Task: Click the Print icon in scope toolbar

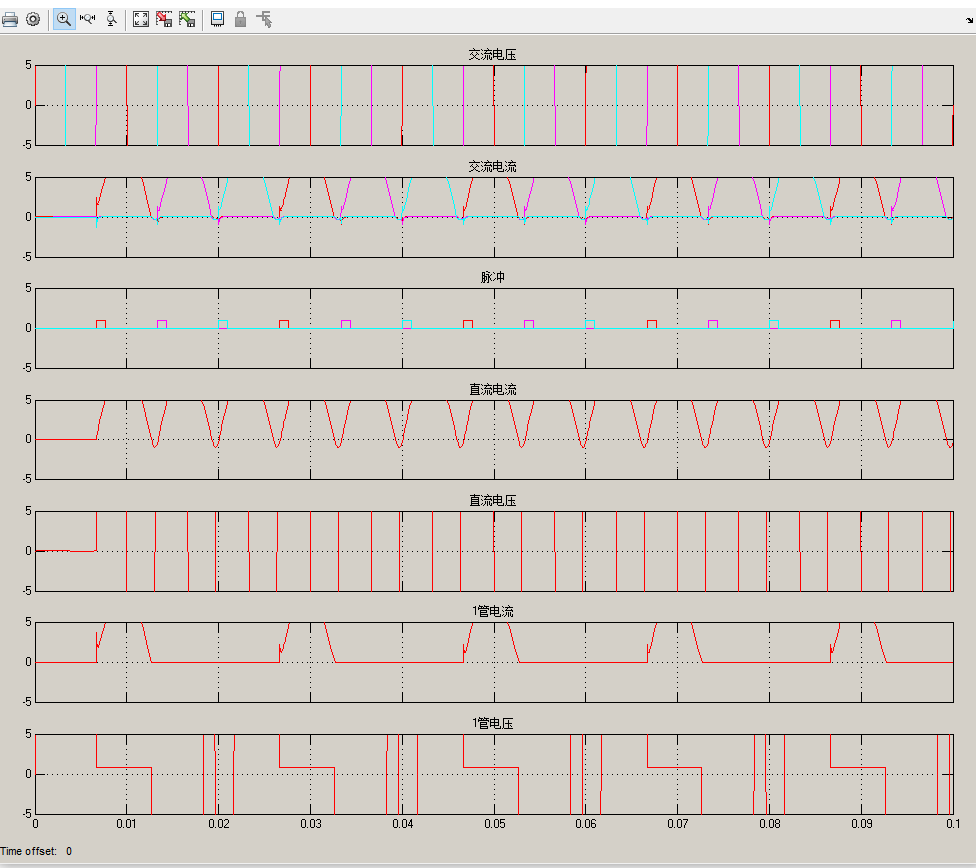Action: 10,19
